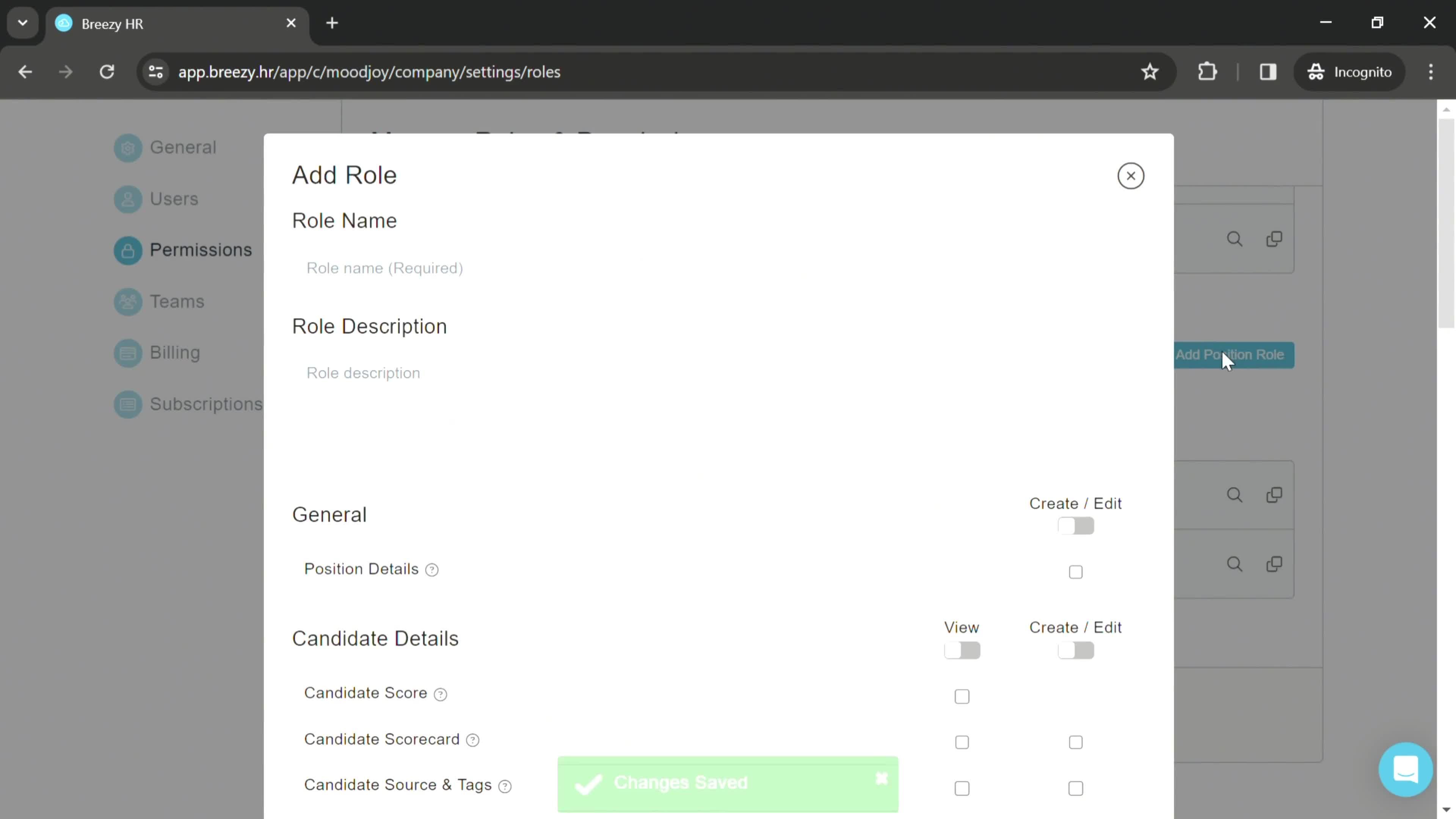
Task: Click the Billing sidebar icon
Action: [128, 352]
